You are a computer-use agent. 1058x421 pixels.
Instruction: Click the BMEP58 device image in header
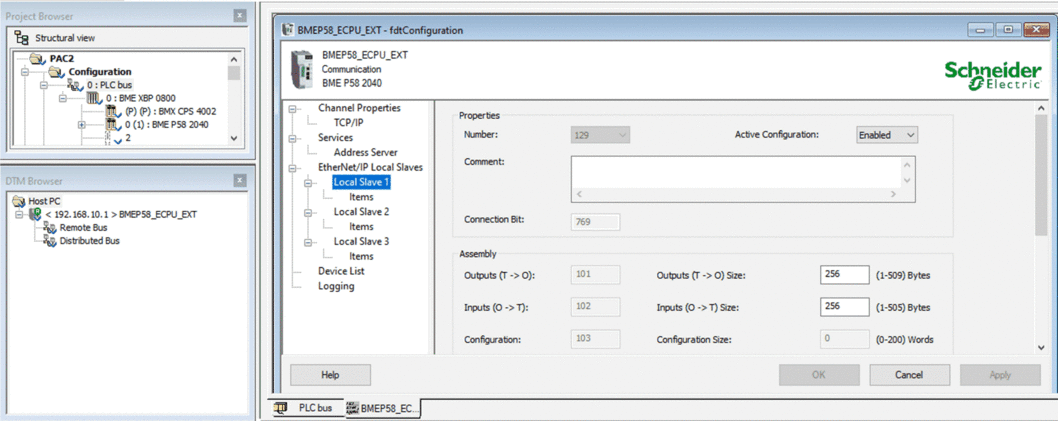302,69
